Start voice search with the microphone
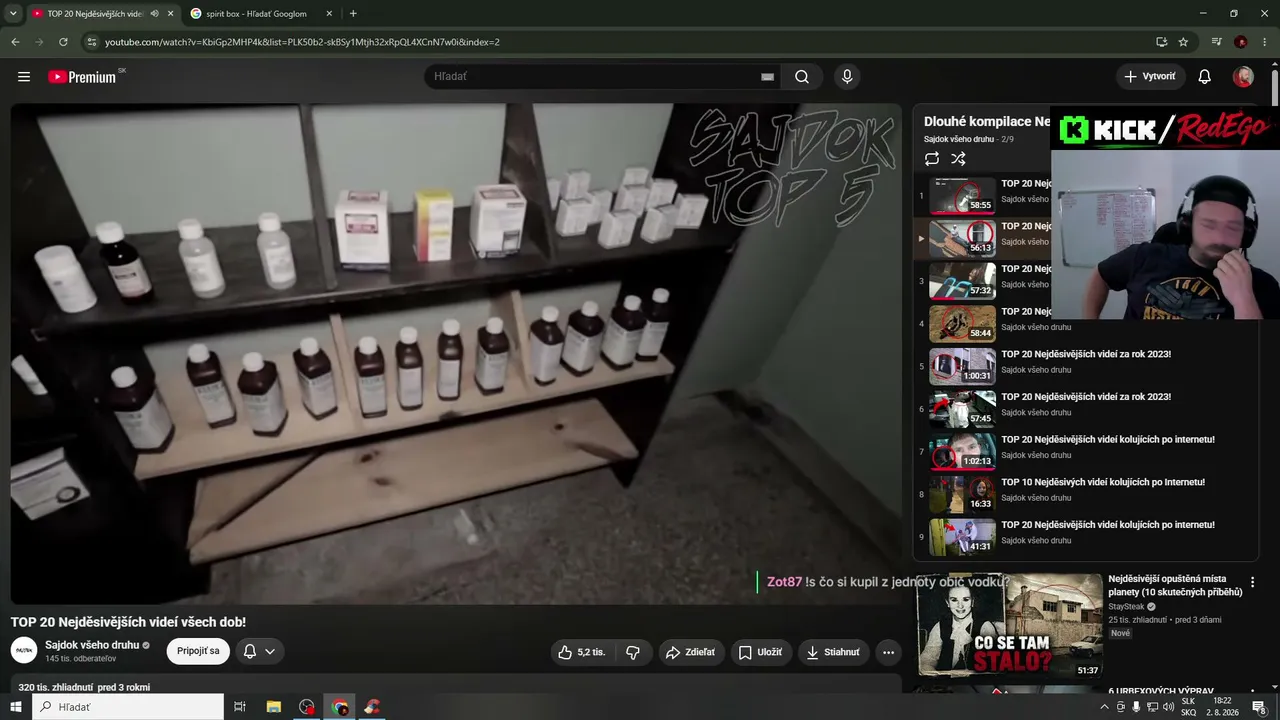This screenshot has height=720, width=1280. click(847, 77)
